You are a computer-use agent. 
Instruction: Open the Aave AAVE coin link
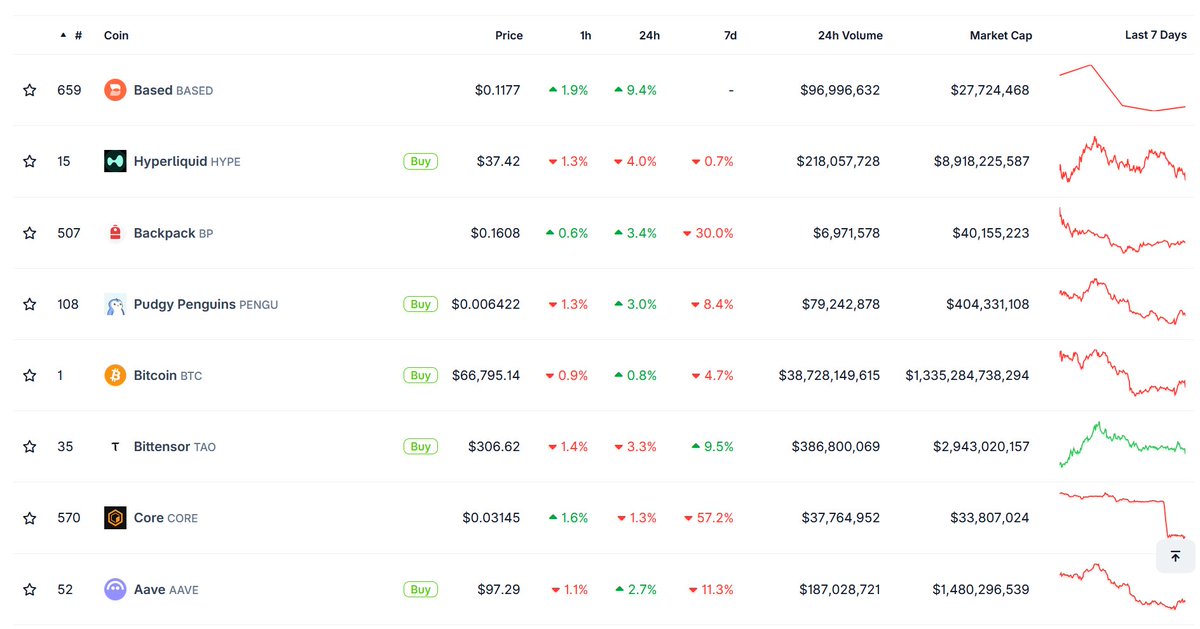click(x=166, y=590)
